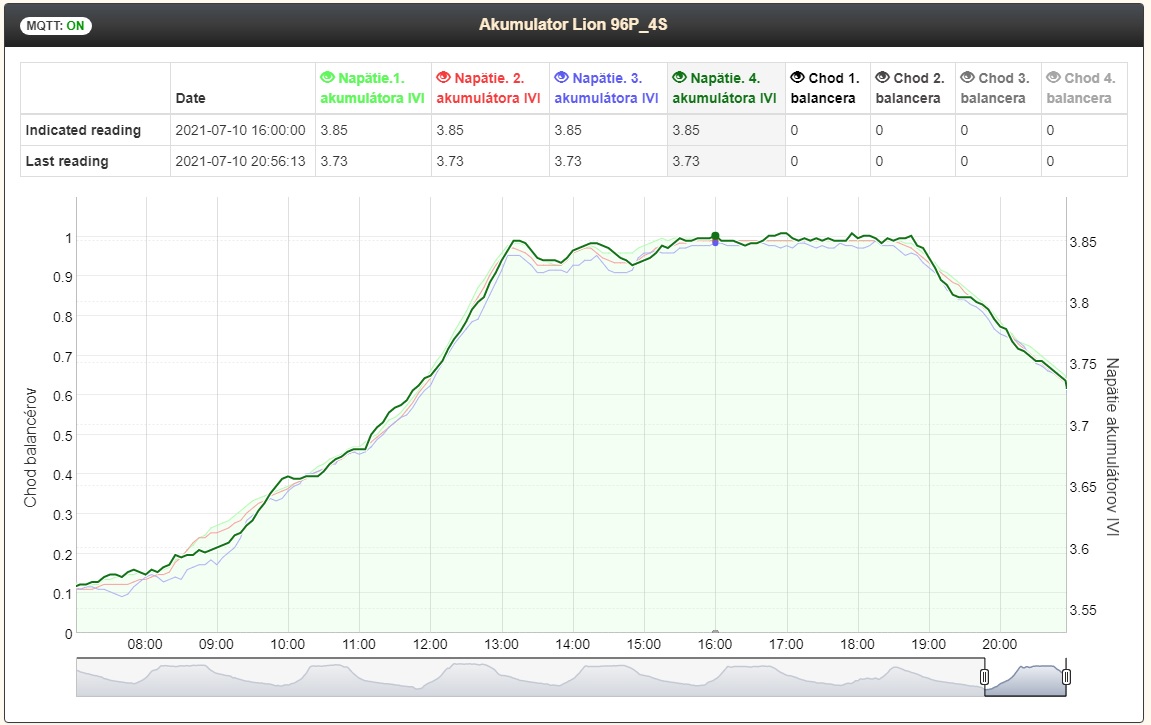Toggle faded Chod 4 balancera eye icon
Image resolution: width=1151 pixels, height=725 pixels.
(1053, 77)
